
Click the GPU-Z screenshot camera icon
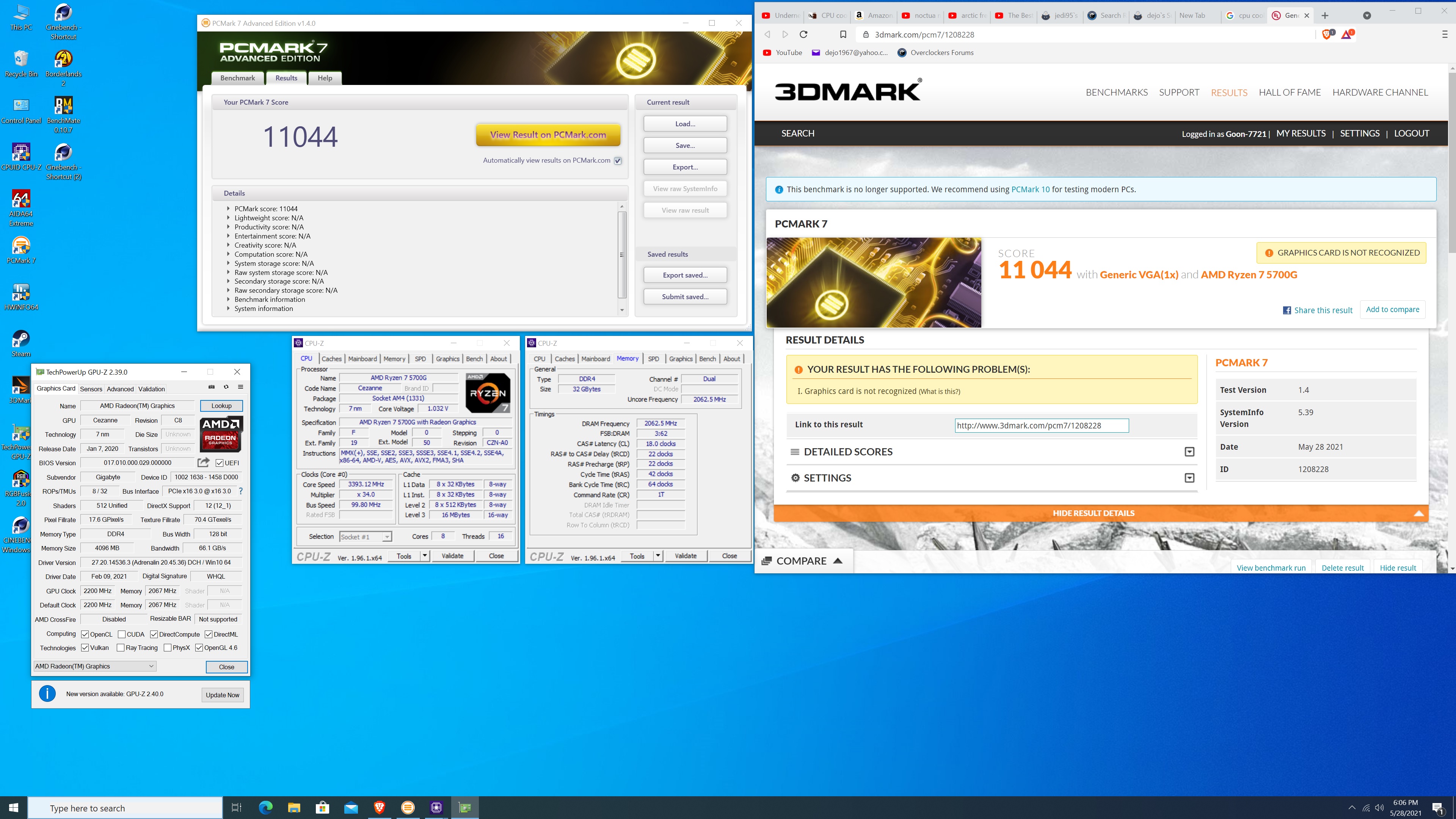coord(212,387)
